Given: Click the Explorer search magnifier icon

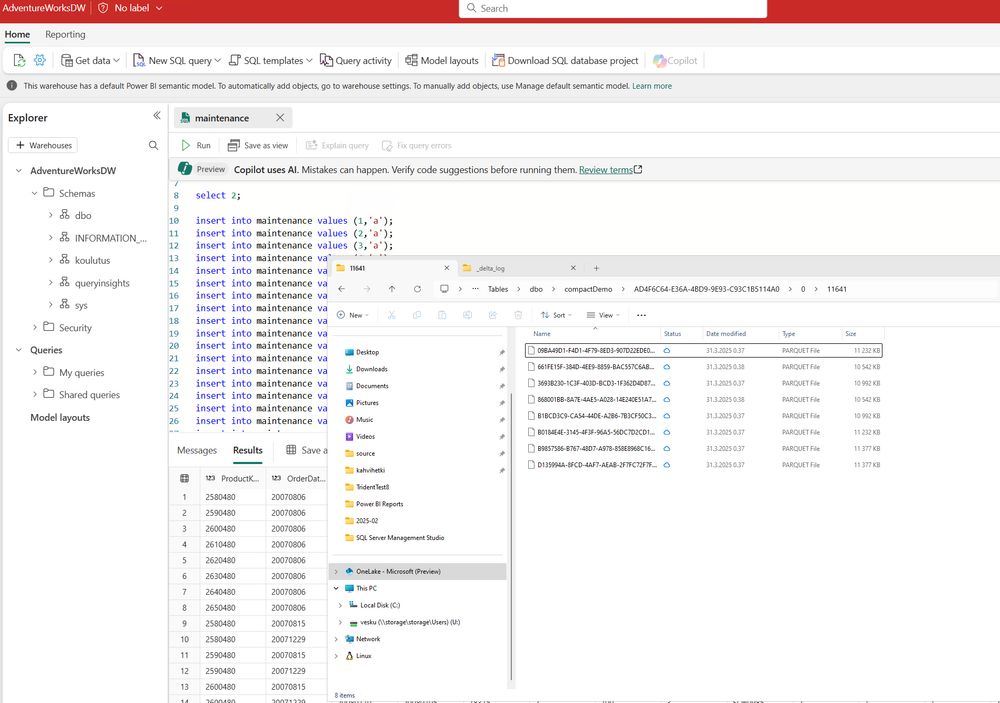Looking at the screenshot, I should click(153, 145).
